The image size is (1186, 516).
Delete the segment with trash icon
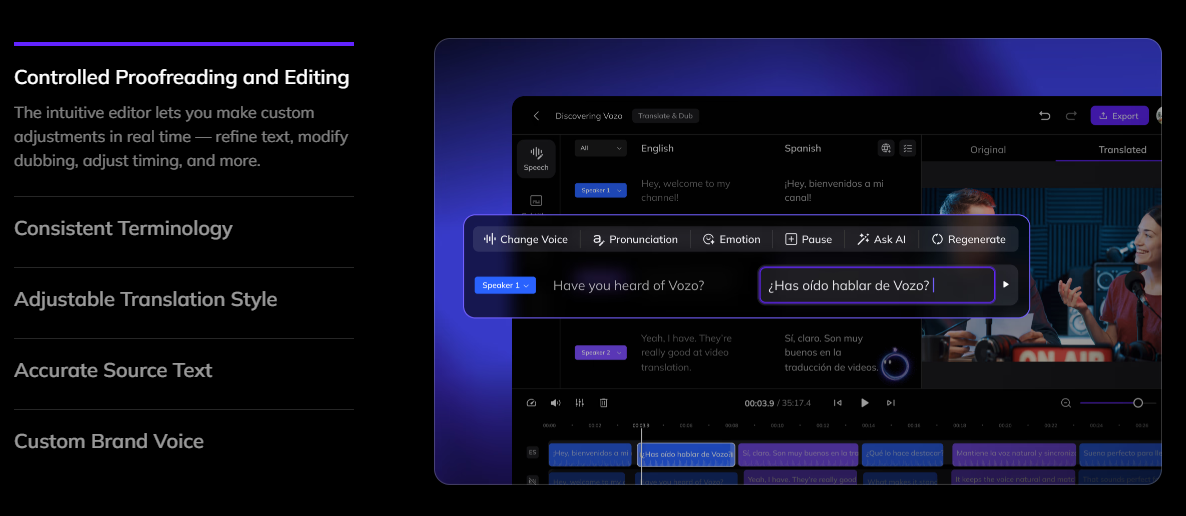tap(604, 403)
